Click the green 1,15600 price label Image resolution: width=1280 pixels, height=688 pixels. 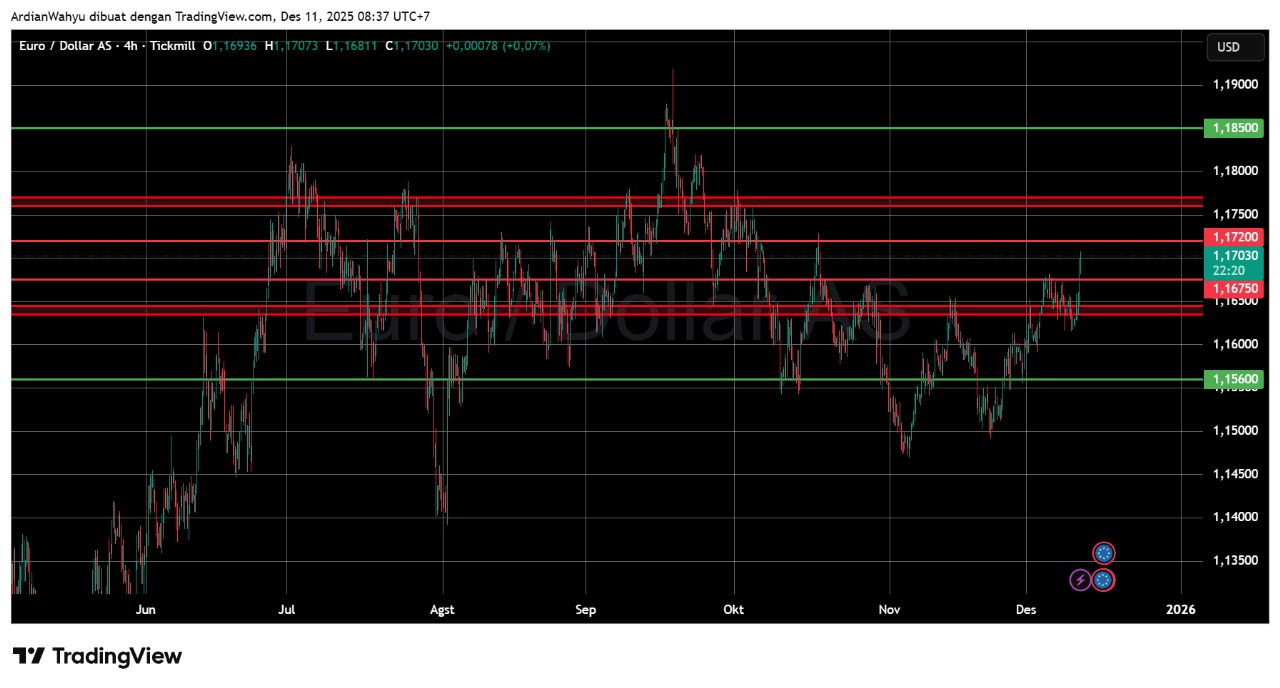1236,379
